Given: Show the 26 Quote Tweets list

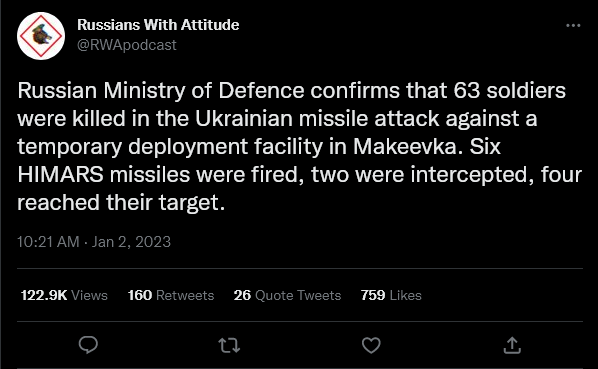Looking at the screenshot, I should tap(287, 295).
